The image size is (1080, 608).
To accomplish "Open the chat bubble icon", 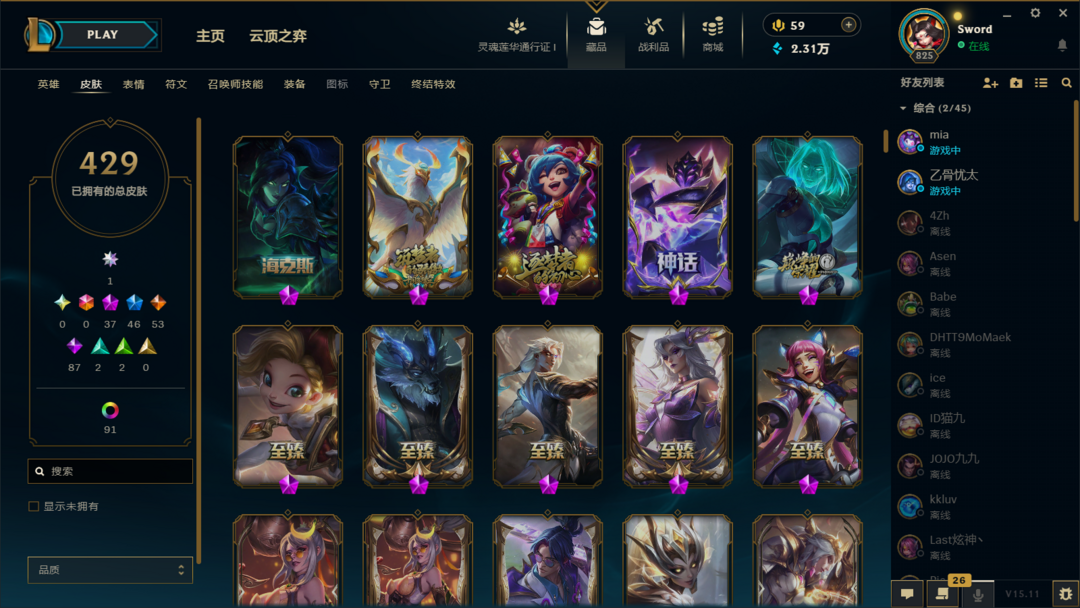I will pyautogui.click(x=907, y=594).
